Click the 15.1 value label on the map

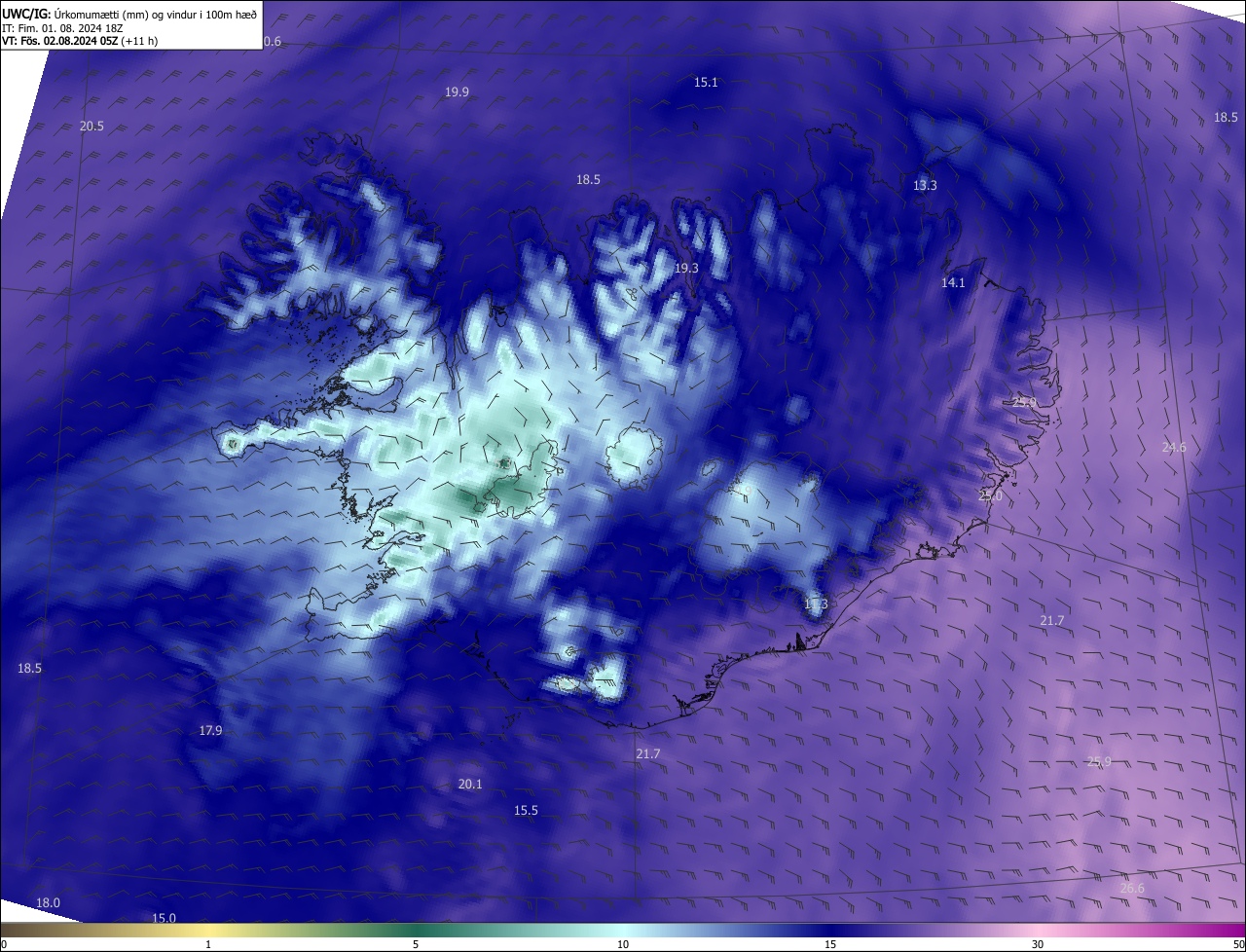(706, 82)
